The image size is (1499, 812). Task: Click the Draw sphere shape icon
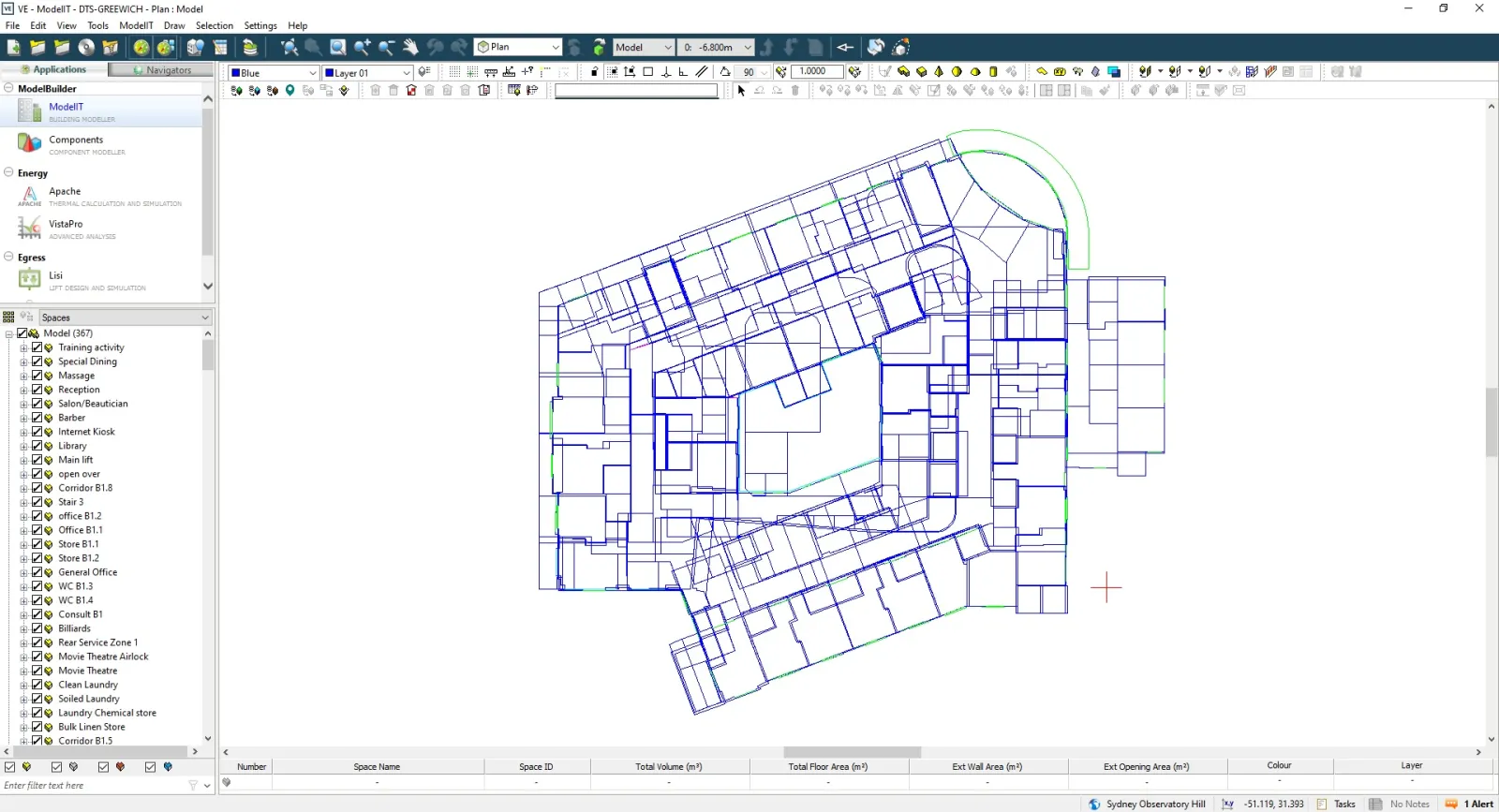pos(957,71)
